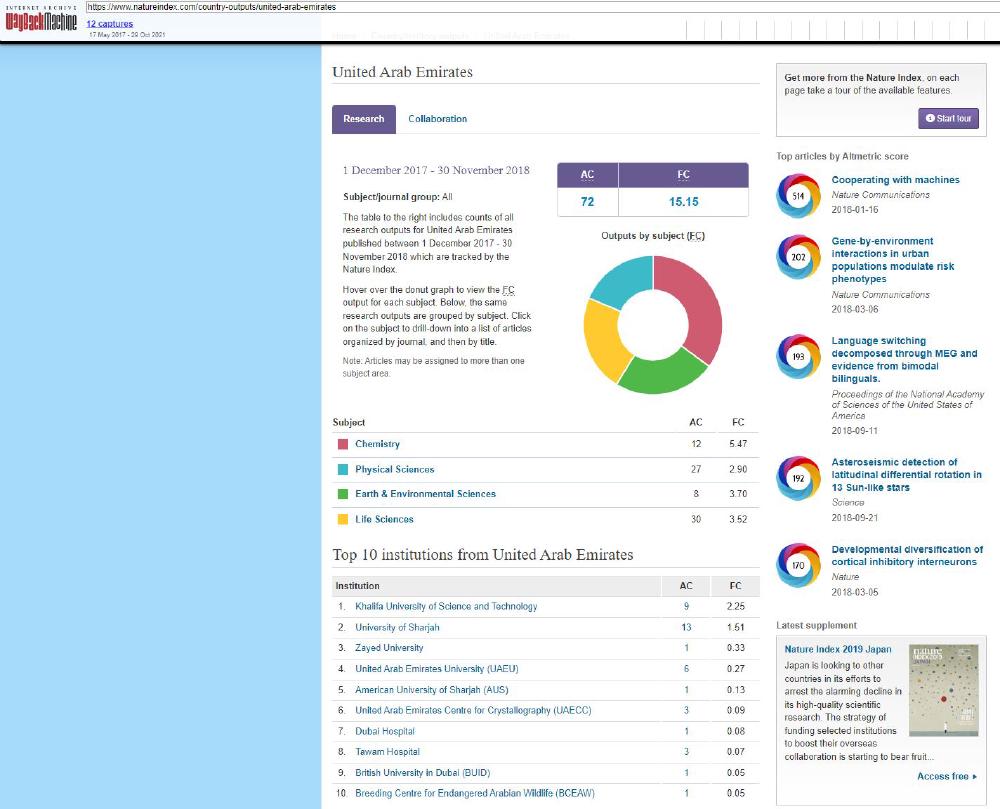Image resolution: width=1000 pixels, height=809 pixels.
Task: Open the Dubai Hospital link
Action: point(385,732)
